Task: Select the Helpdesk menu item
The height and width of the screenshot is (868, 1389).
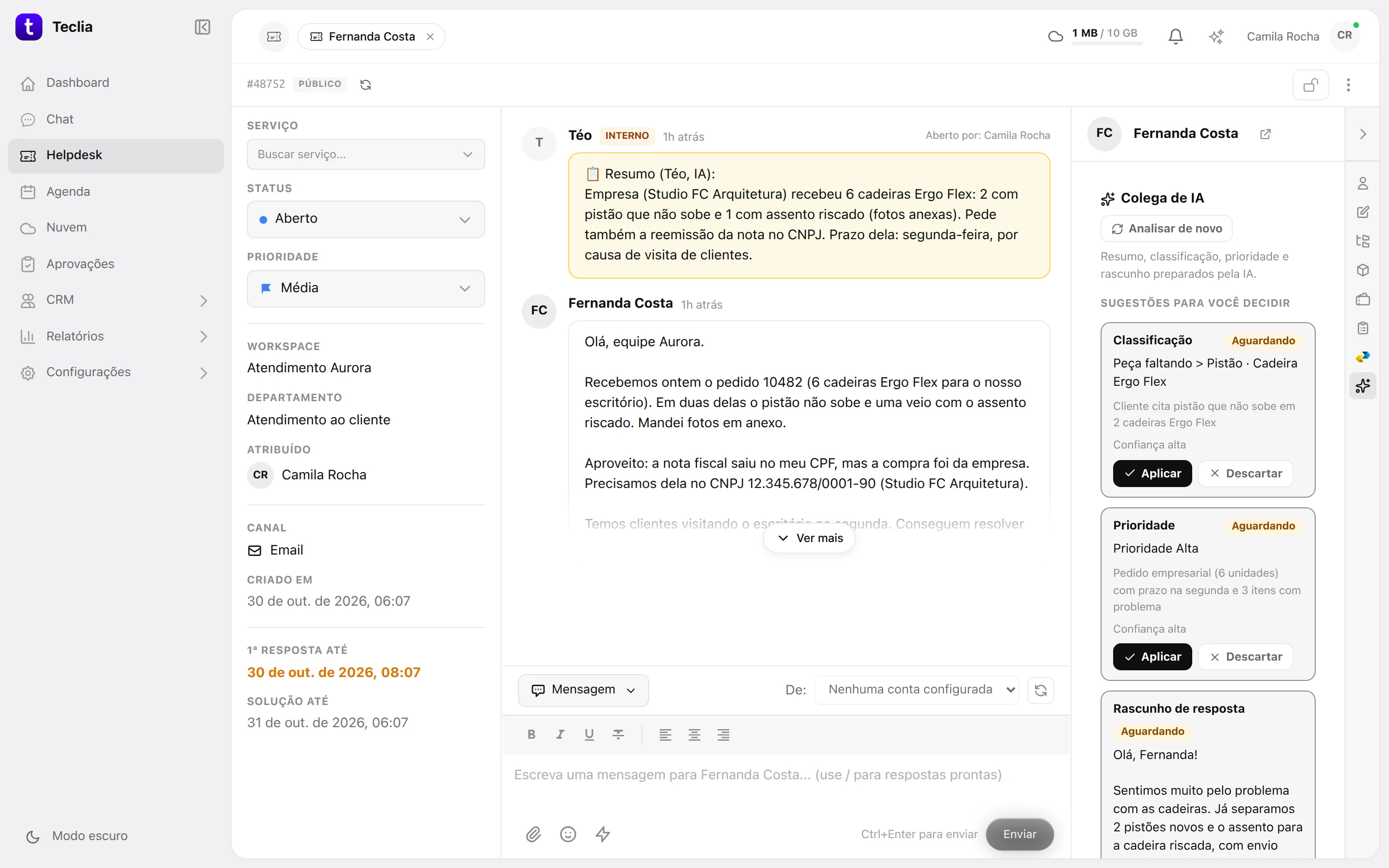Action: (115, 156)
